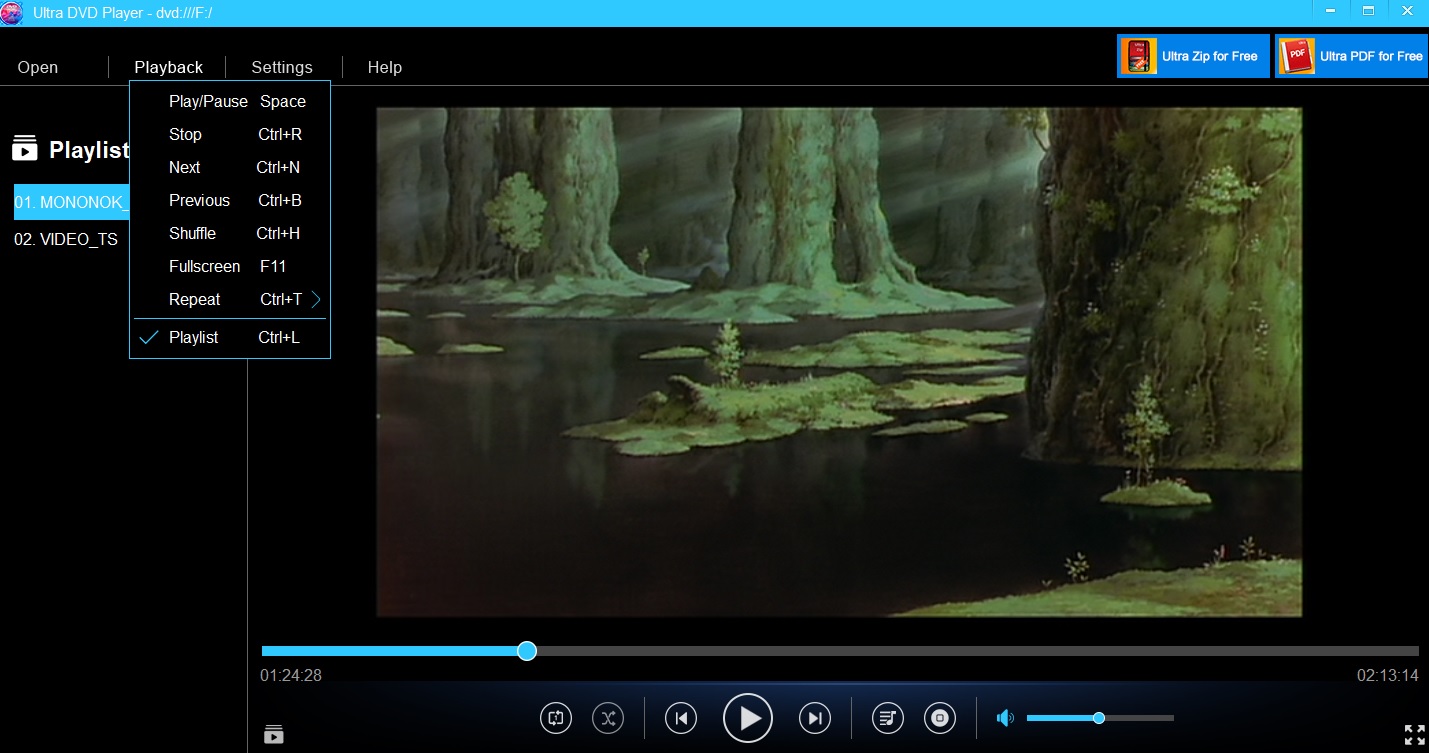Viewport: 1429px width, 753px height.
Task: Click the large round play button
Action: (x=748, y=717)
